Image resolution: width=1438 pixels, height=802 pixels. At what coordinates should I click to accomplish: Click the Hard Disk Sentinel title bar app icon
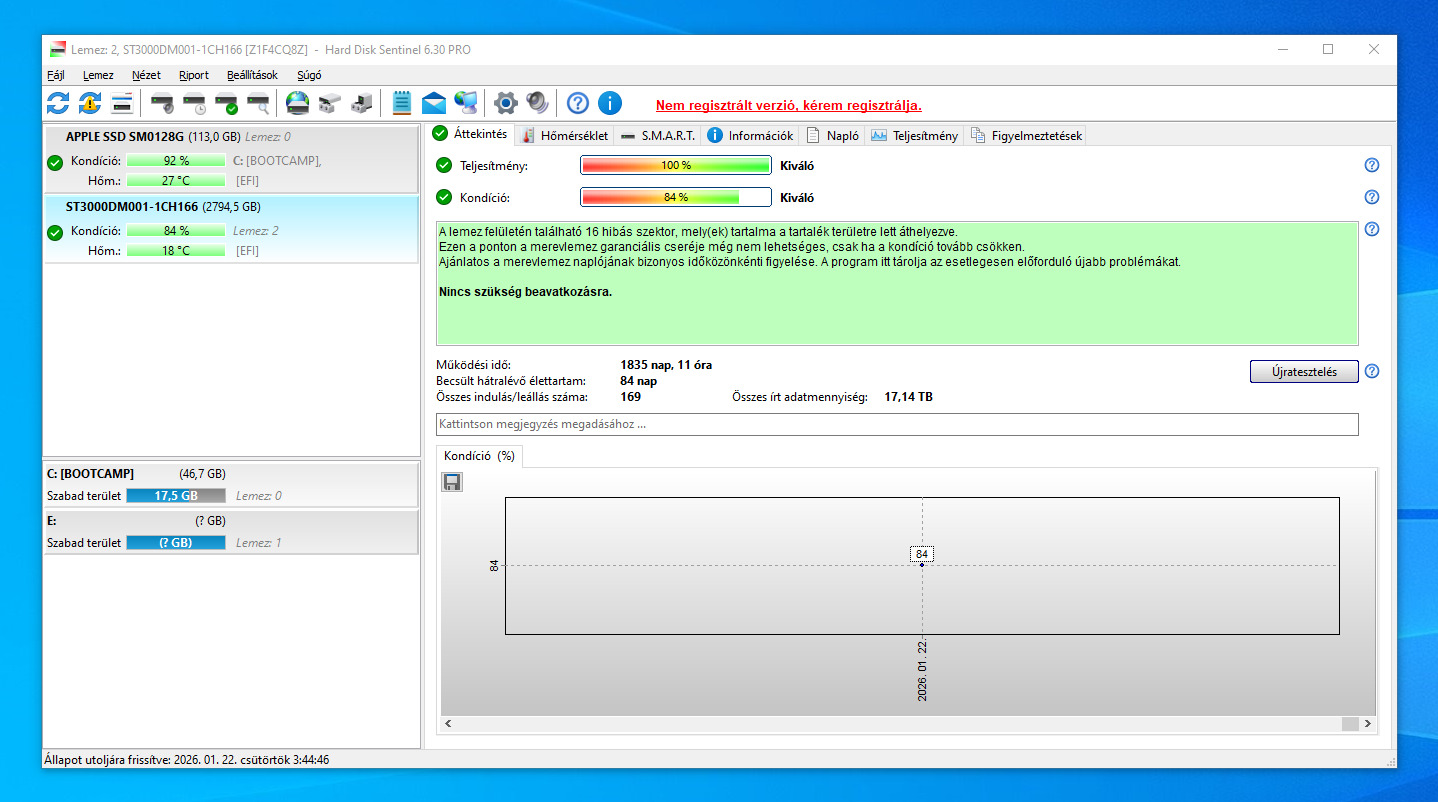click(x=56, y=50)
